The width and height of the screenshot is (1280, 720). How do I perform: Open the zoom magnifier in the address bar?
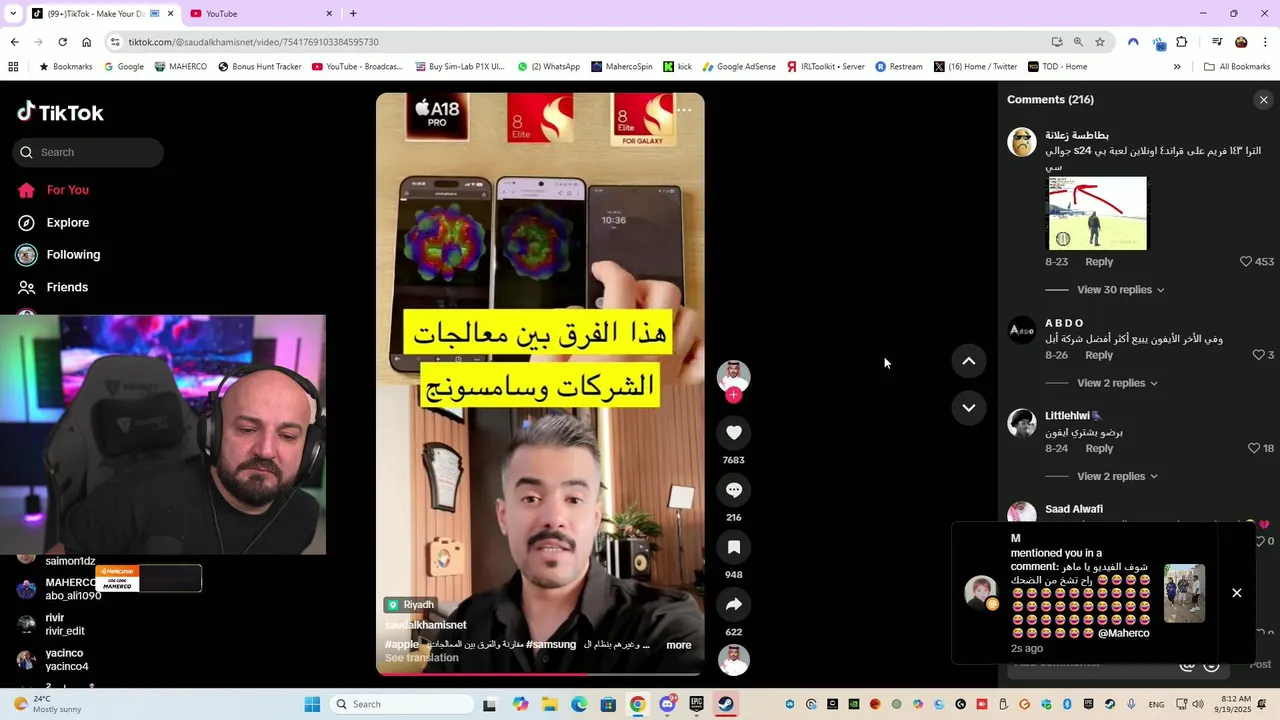click(x=1078, y=42)
